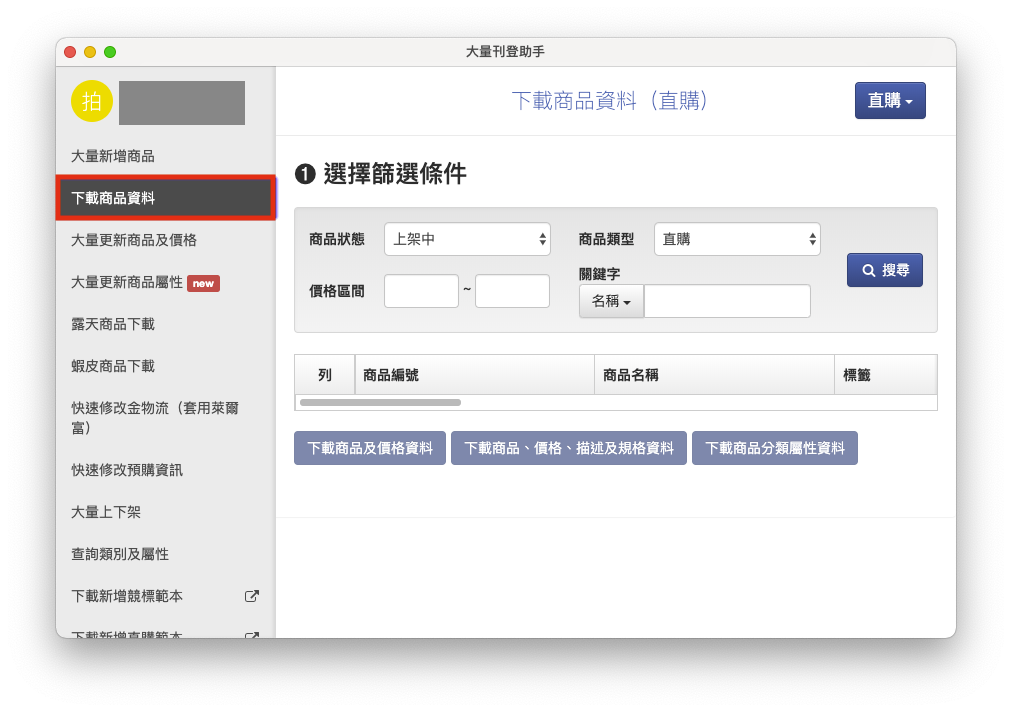The image size is (1012, 712).
Task: Click the yellow 拍 logo icon
Action: (x=92, y=101)
